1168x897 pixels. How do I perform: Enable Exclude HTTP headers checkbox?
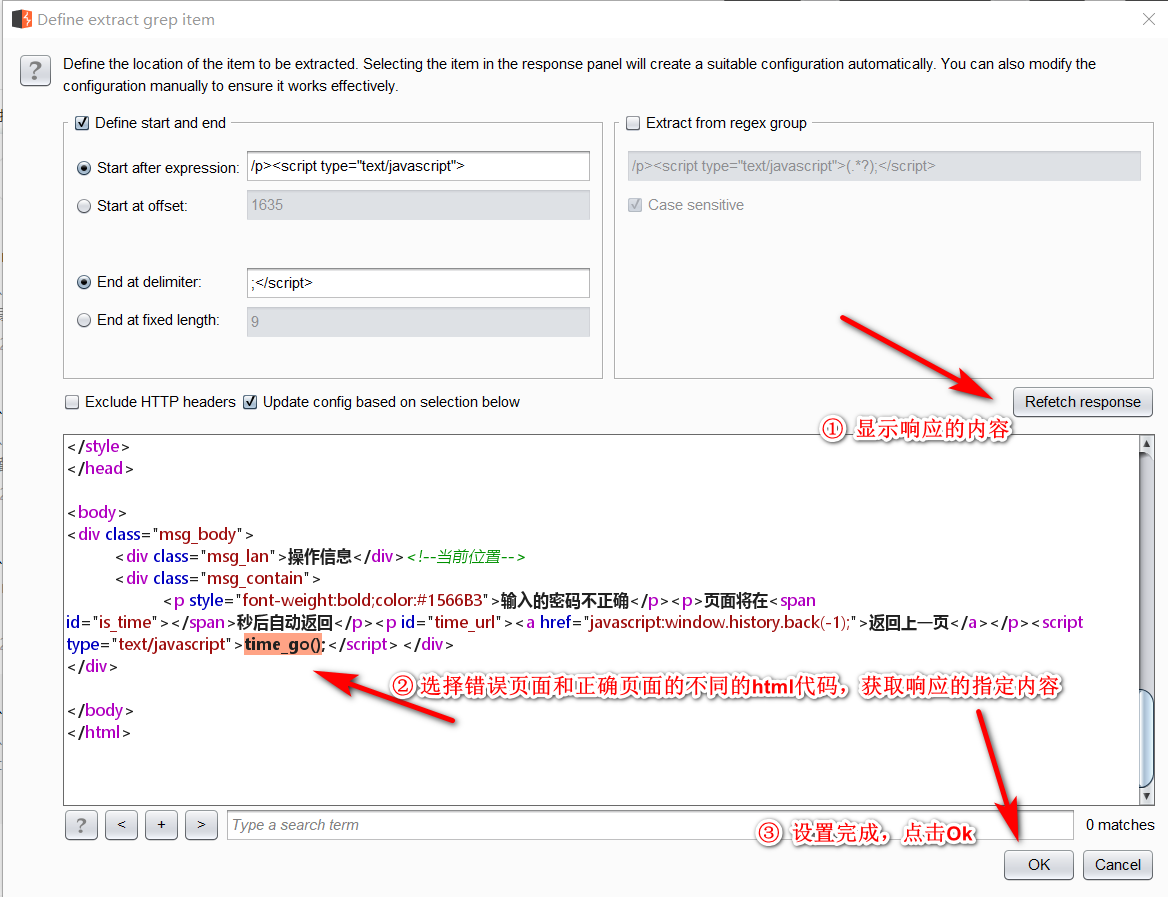(x=72, y=402)
